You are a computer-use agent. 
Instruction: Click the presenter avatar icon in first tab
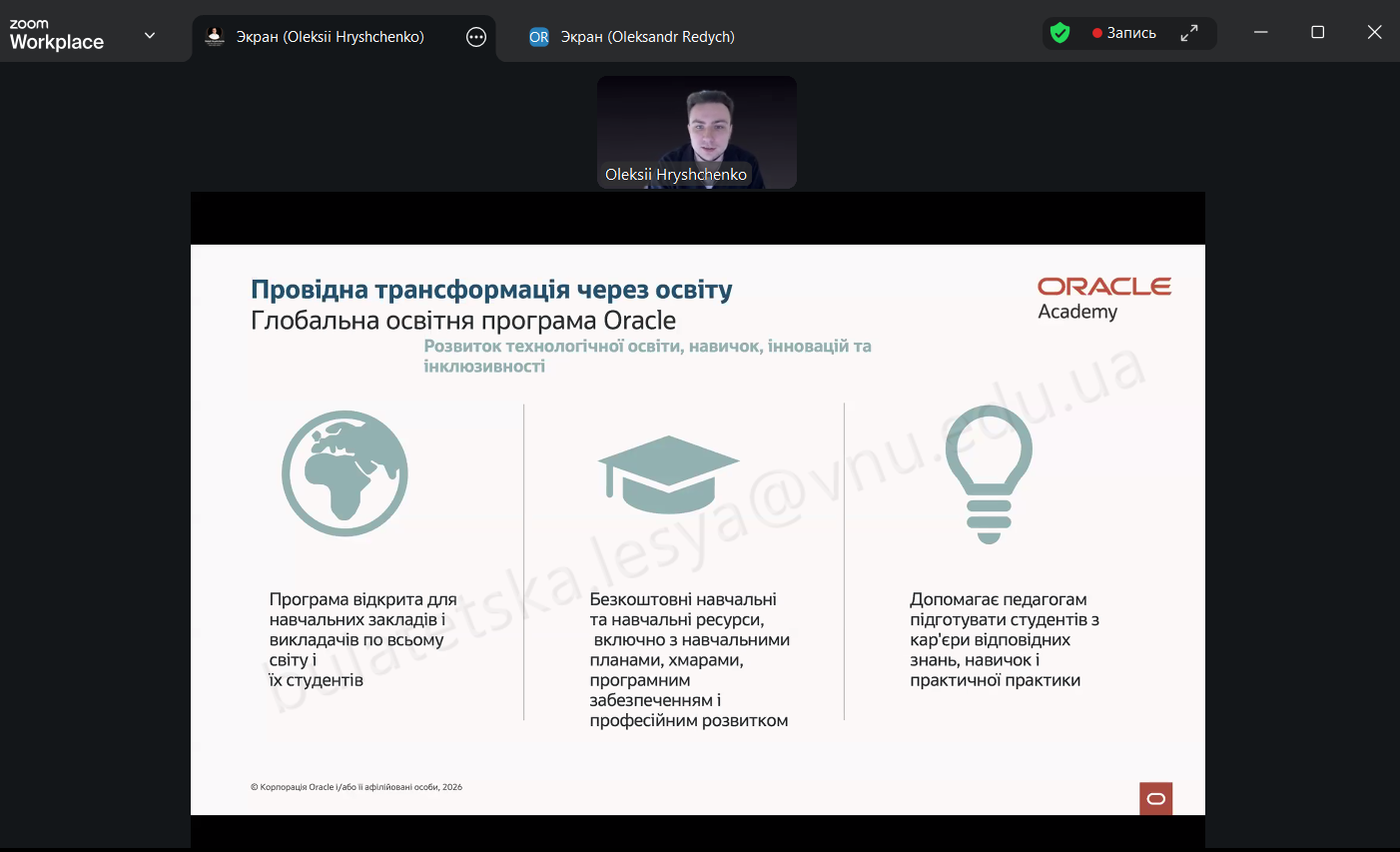(x=215, y=37)
